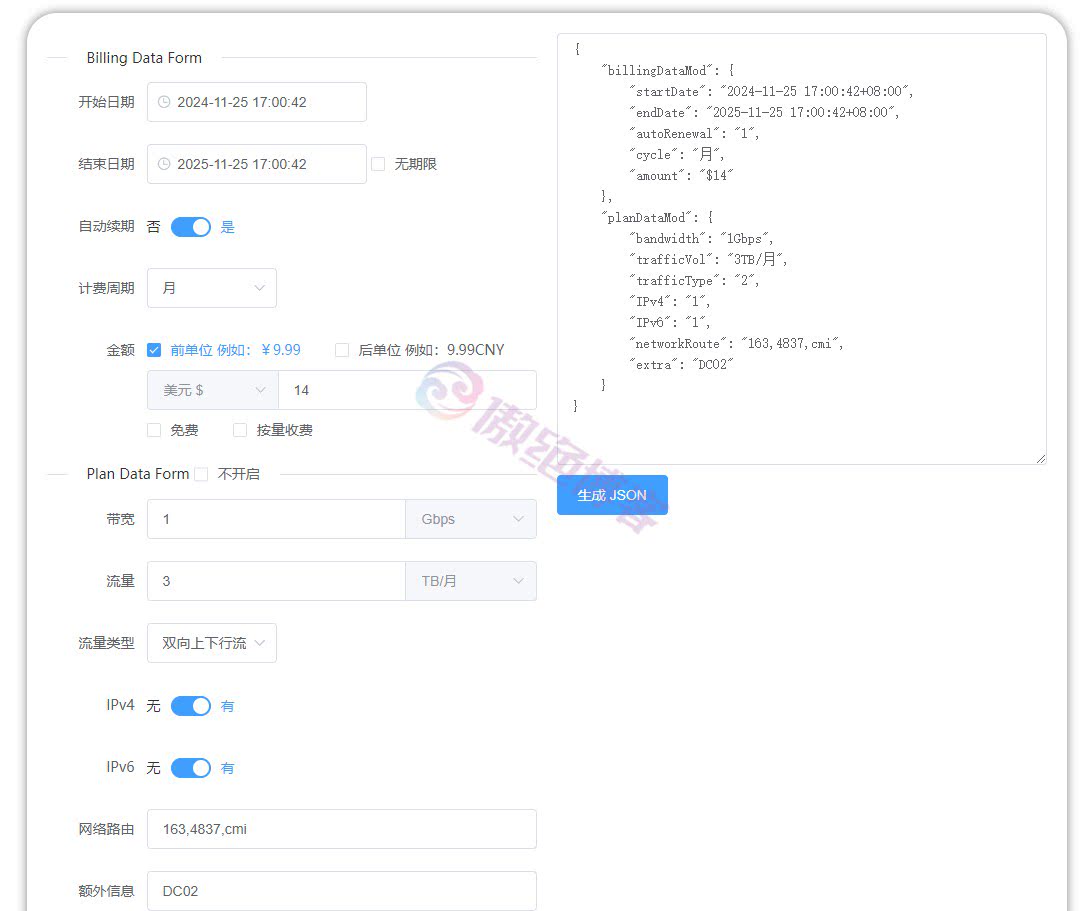The height and width of the screenshot is (911, 1084).
Task: Open the Gbps bandwidth unit dropdown
Action: (471, 519)
